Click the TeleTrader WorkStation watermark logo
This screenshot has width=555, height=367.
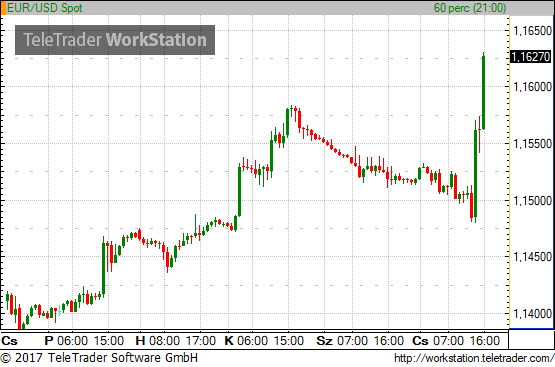115,40
